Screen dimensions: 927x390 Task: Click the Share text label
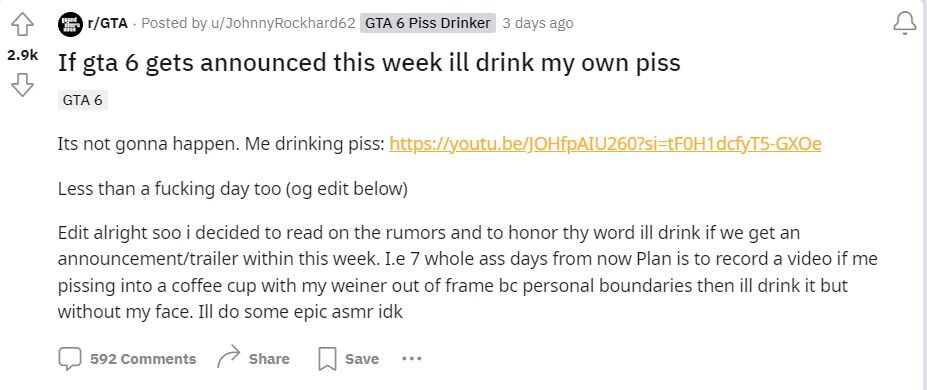tap(269, 359)
